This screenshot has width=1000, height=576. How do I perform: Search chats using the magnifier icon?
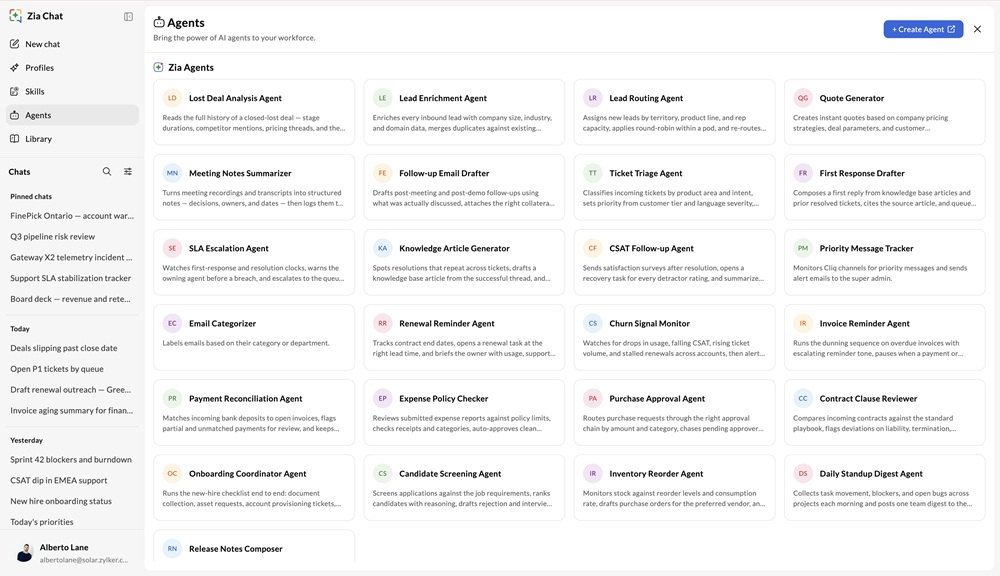(107, 172)
